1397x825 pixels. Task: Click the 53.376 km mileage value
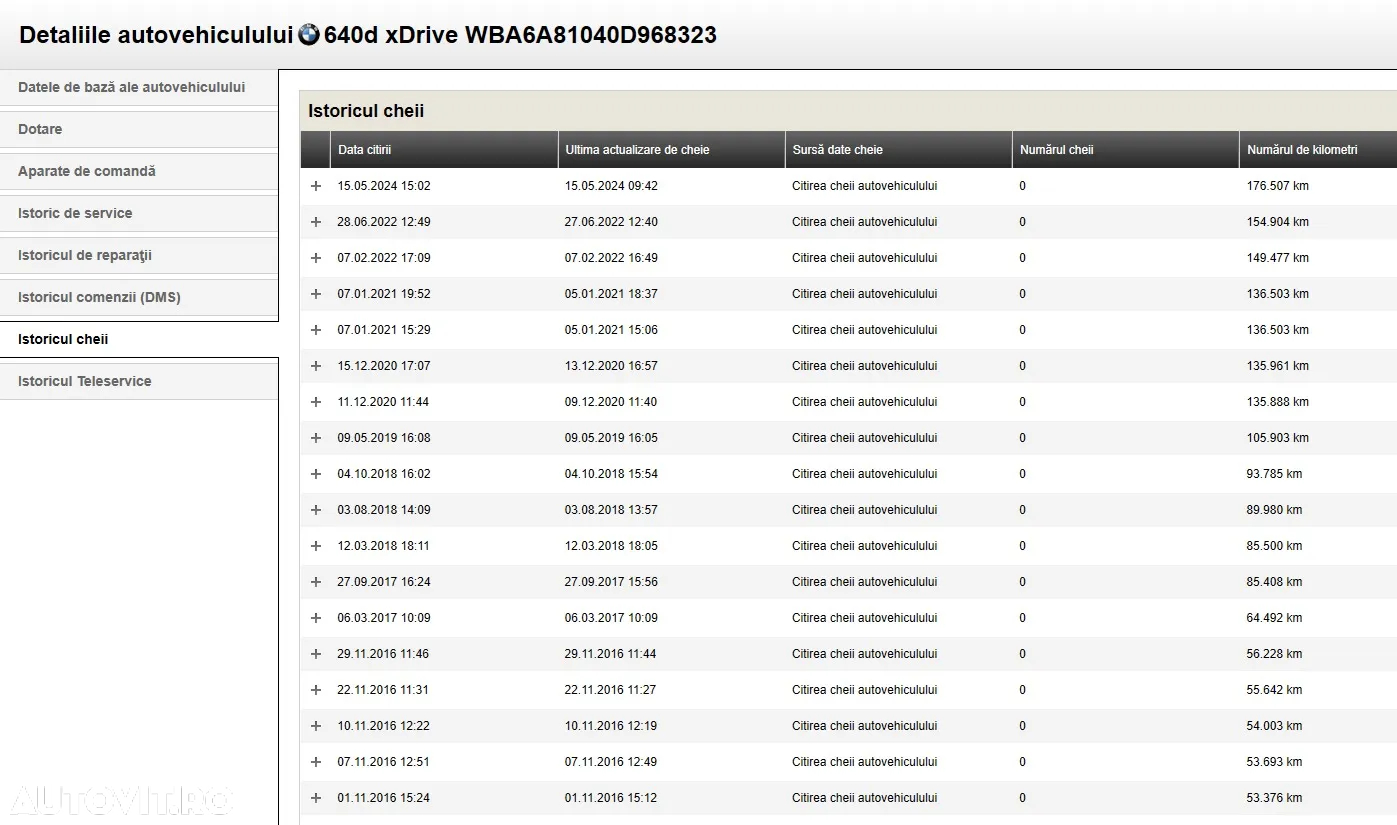(1274, 798)
